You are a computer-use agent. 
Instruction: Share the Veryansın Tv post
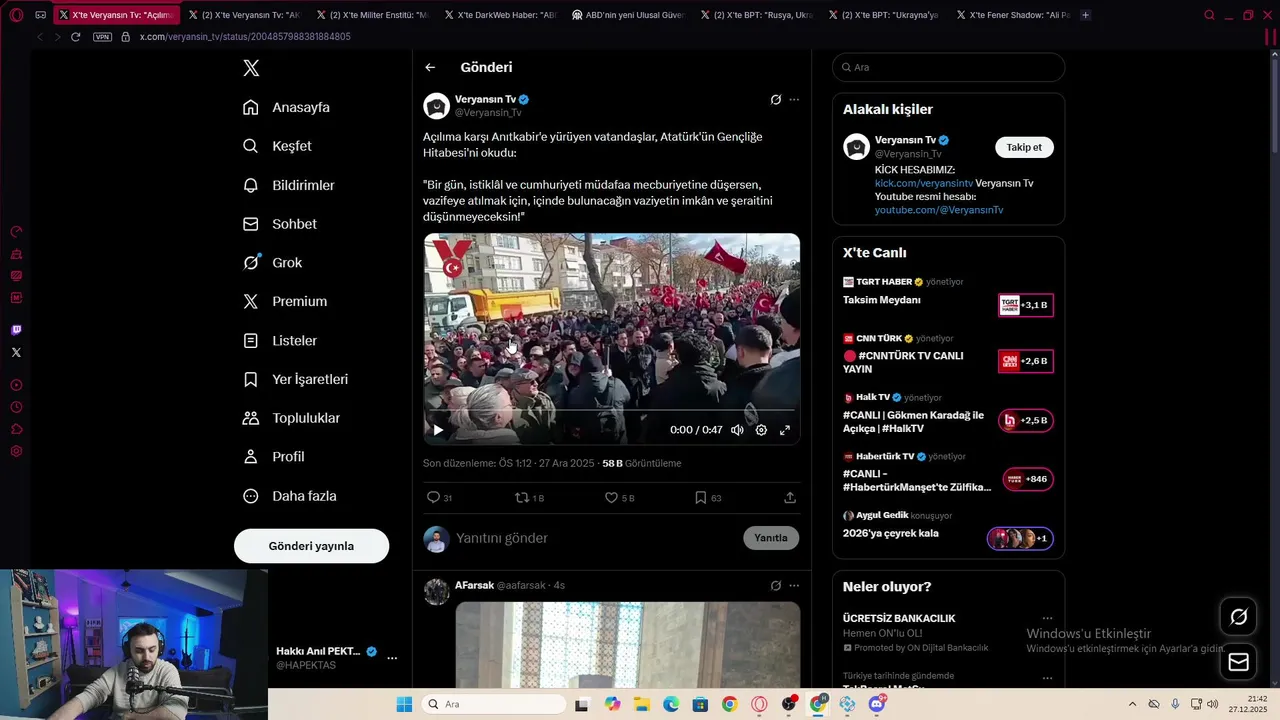coord(790,497)
